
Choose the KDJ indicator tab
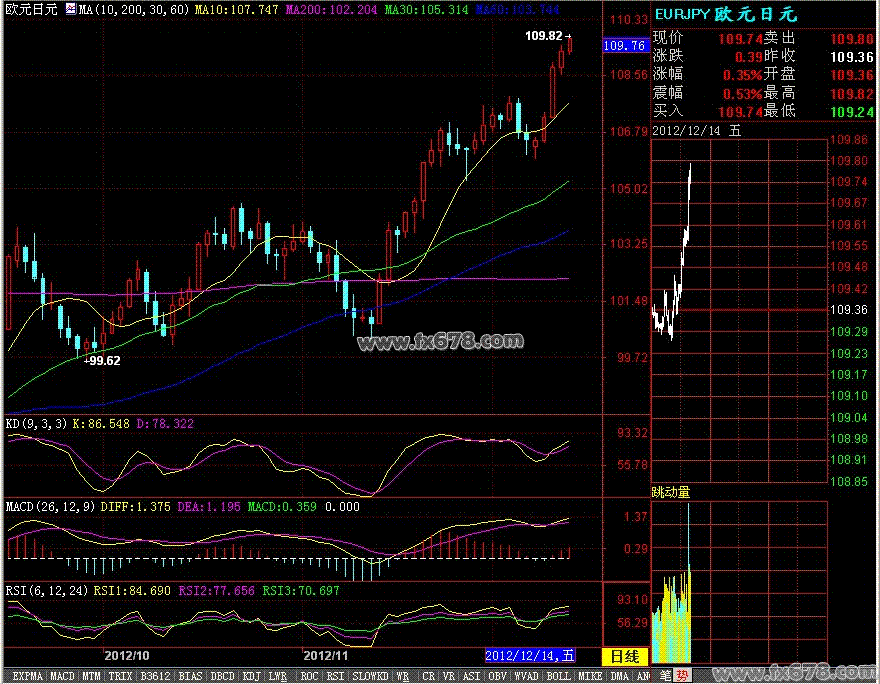click(251, 676)
